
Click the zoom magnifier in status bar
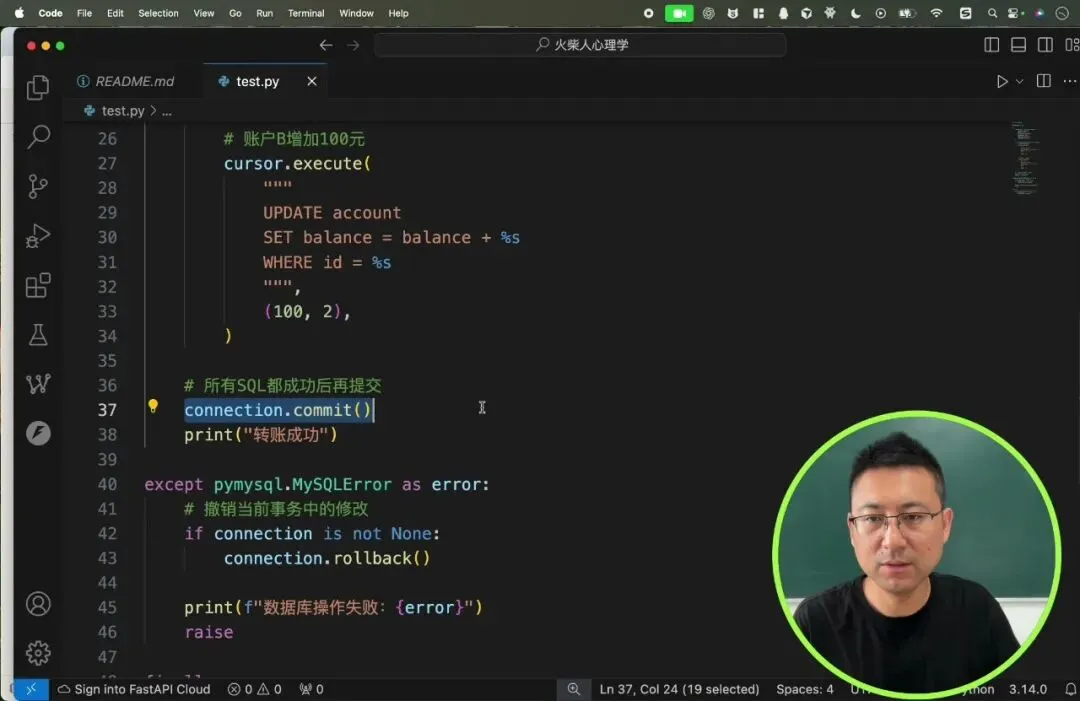tap(573, 689)
